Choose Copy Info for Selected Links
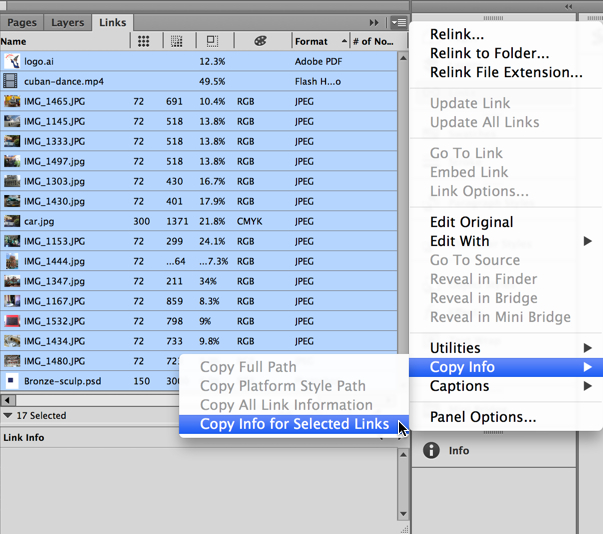The height and width of the screenshot is (534, 603). 295,424
